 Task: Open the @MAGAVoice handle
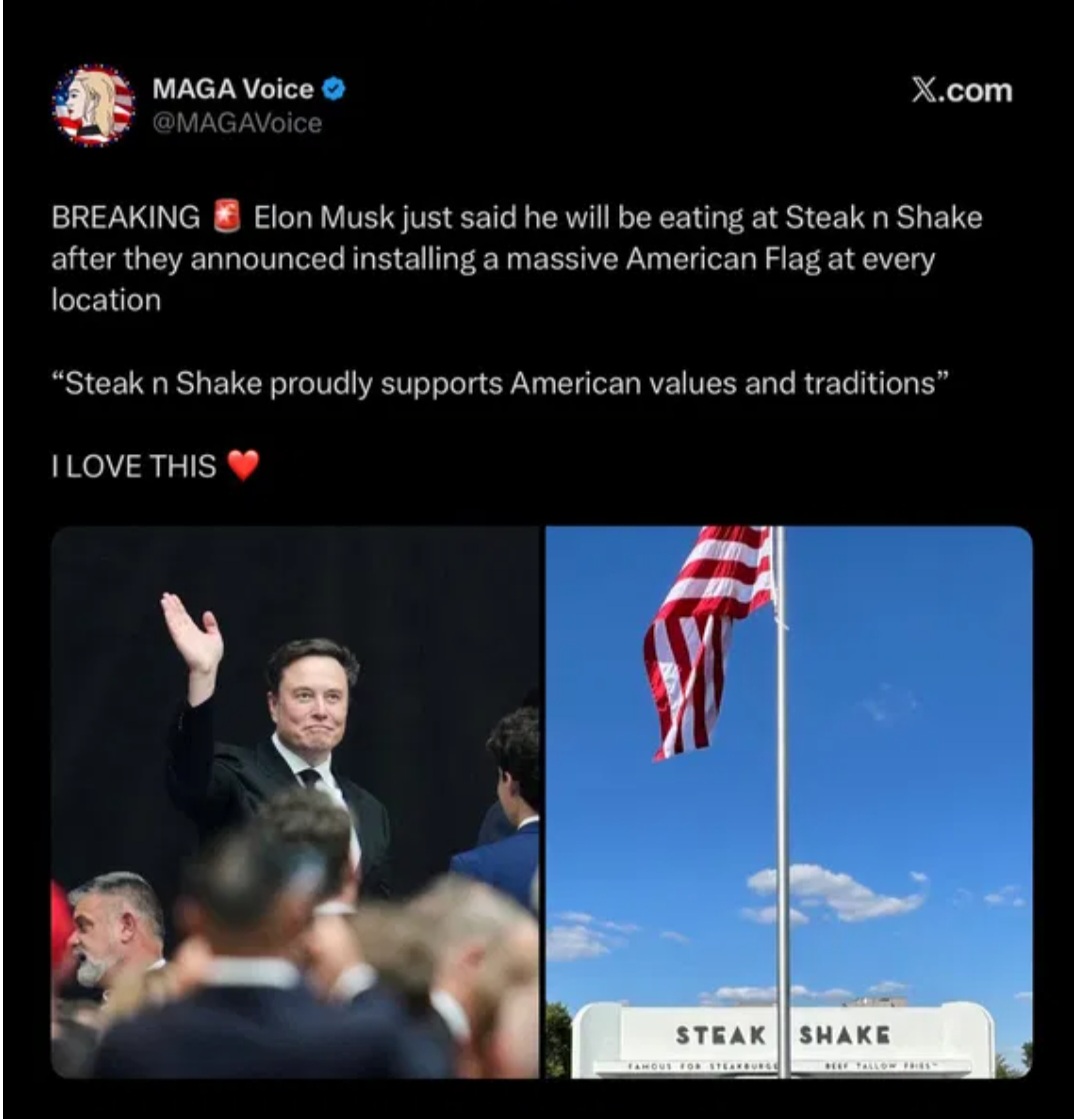pyautogui.click(x=237, y=123)
